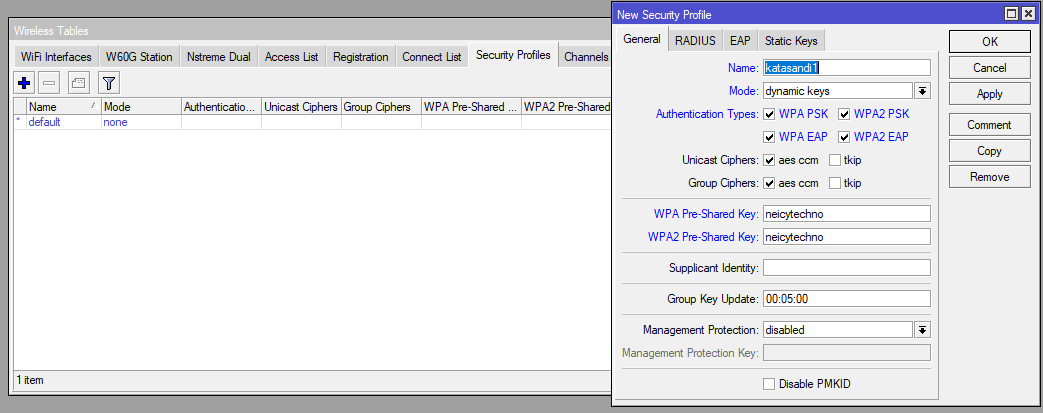Open the Static Keys tab
This screenshot has width=1043, height=413.
tap(791, 41)
